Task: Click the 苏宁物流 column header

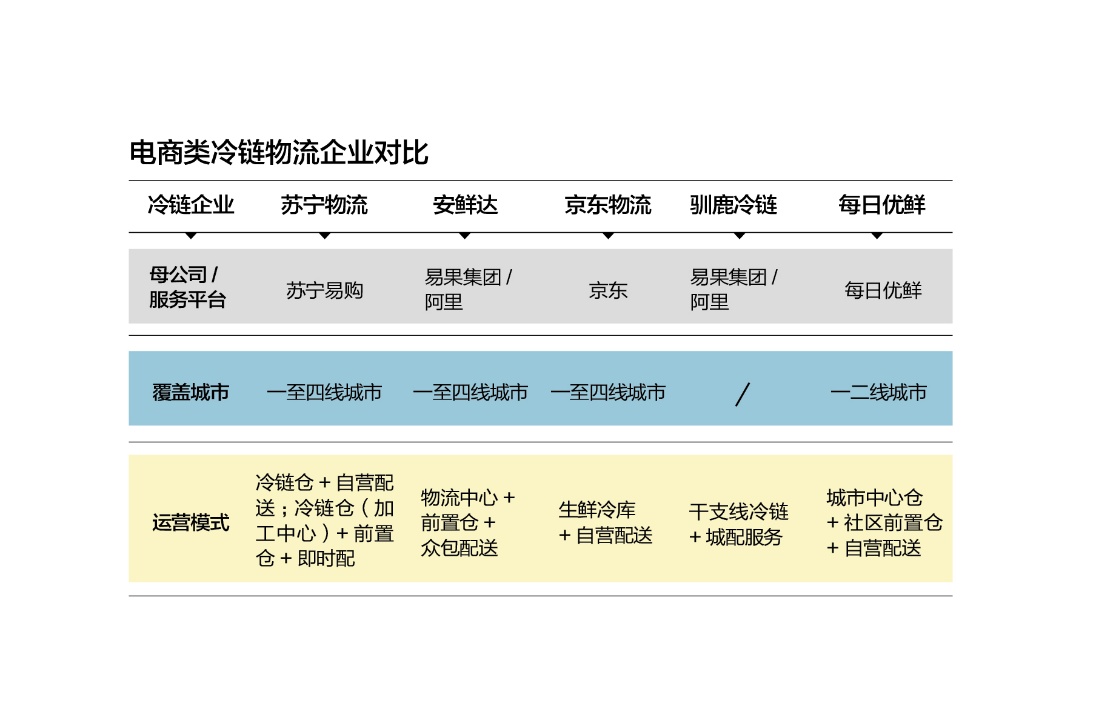Action: pos(324,205)
